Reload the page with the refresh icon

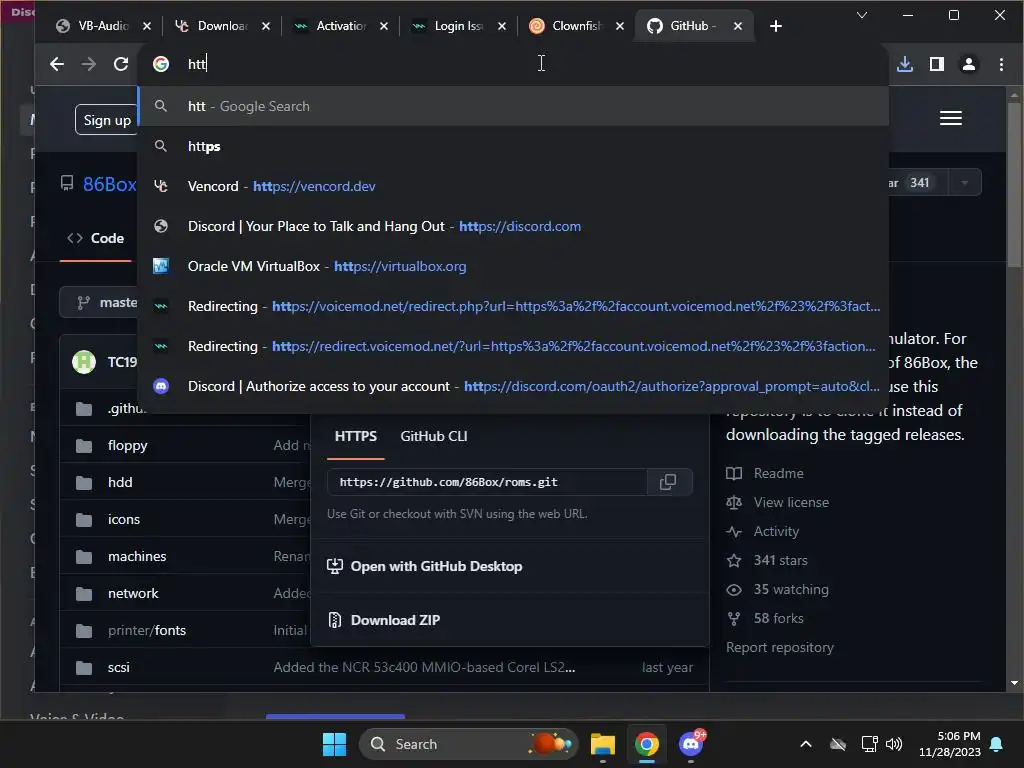pyautogui.click(x=121, y=64)
